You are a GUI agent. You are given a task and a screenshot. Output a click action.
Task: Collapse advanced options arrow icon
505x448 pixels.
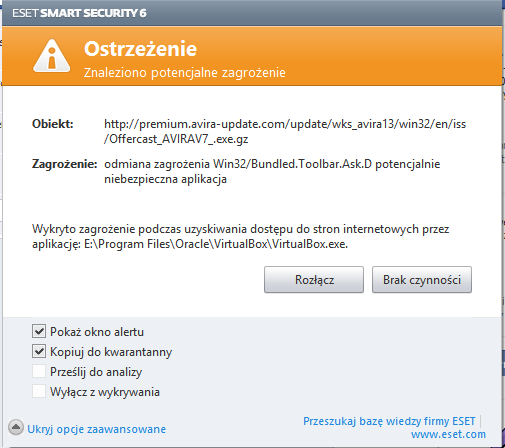coord(16,427)
